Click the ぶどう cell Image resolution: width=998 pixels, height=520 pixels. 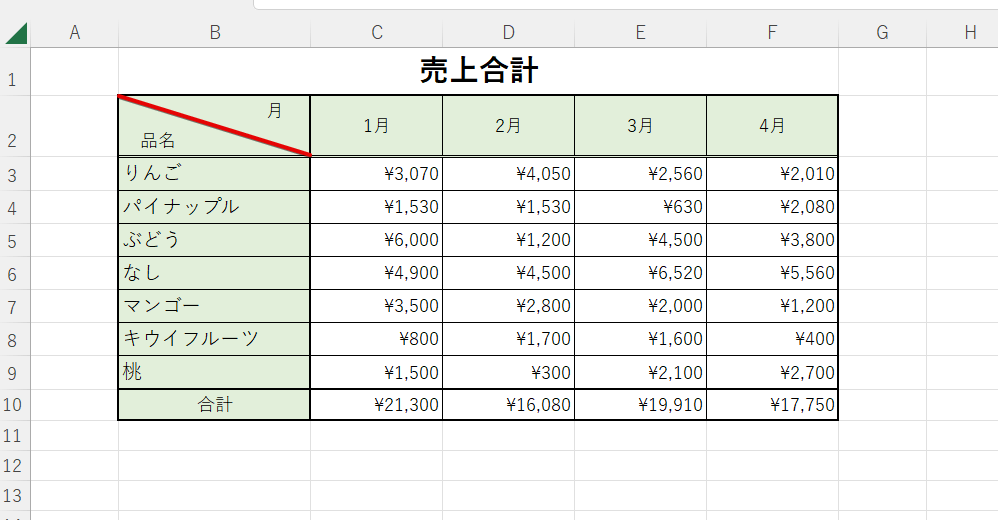(x=214, y=240)
